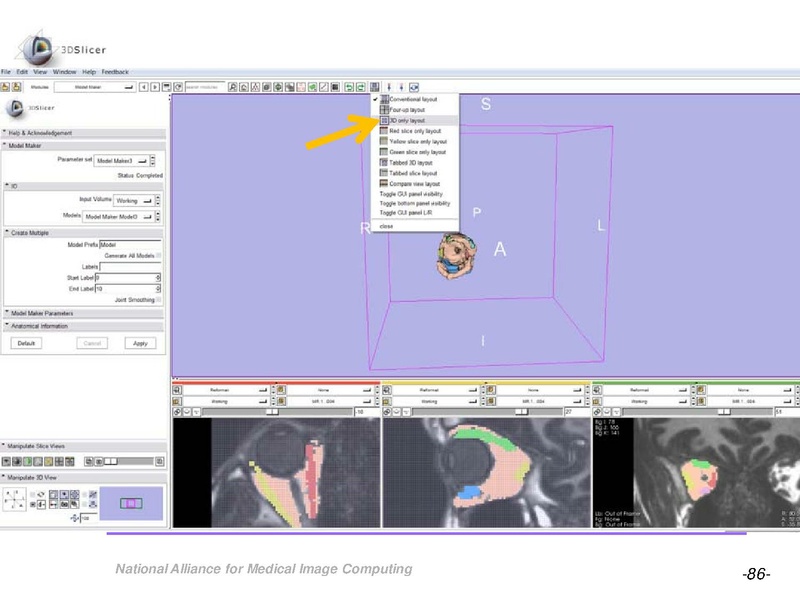Go to previous module with back arrow
Screen dimensions: 800x600
tap(144, 87)
